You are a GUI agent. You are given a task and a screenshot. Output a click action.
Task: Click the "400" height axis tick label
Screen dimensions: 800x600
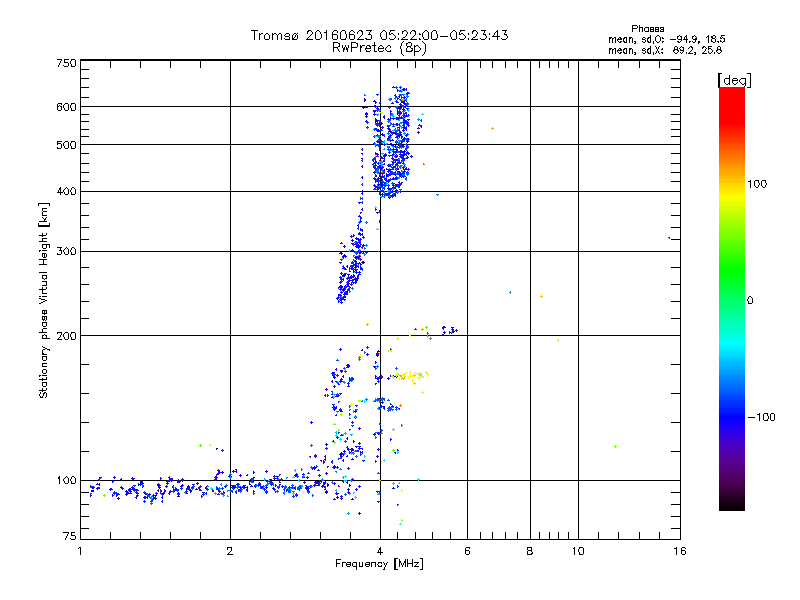click(66, 192)
